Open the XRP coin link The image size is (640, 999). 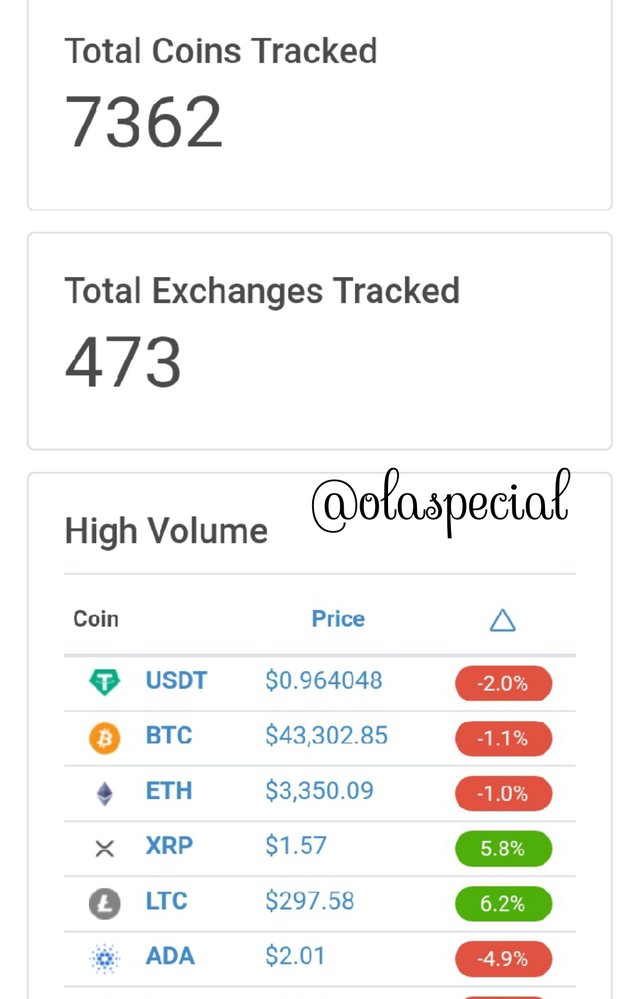coord(169,845)
